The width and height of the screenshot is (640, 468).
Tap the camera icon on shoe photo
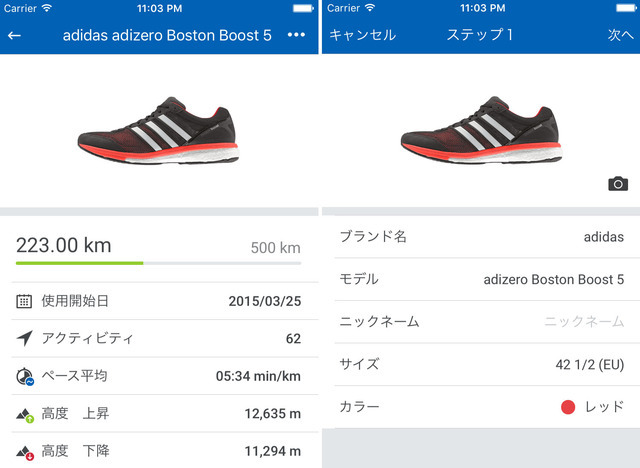(x=618, y=183)
